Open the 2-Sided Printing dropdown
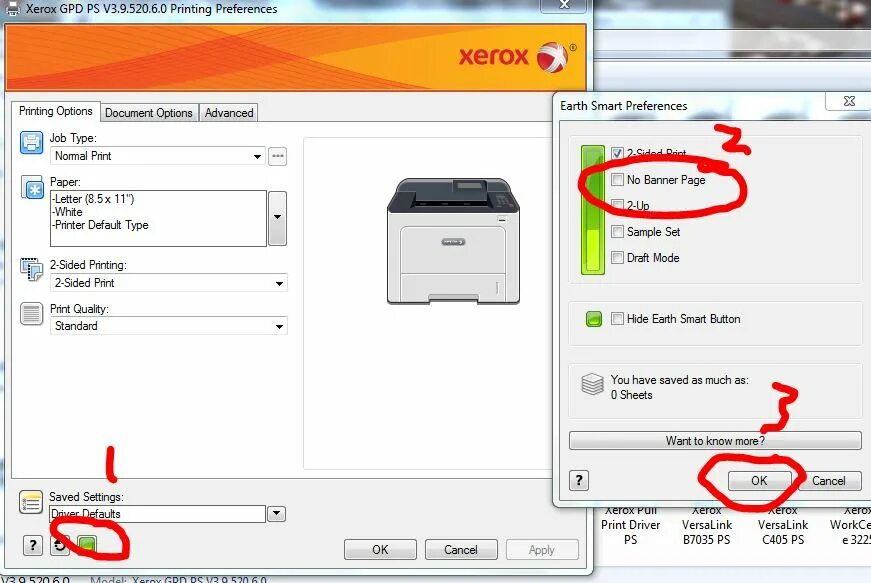Image resolution: width=871 pixels, height=583 pixels. (x=168, y=283)
